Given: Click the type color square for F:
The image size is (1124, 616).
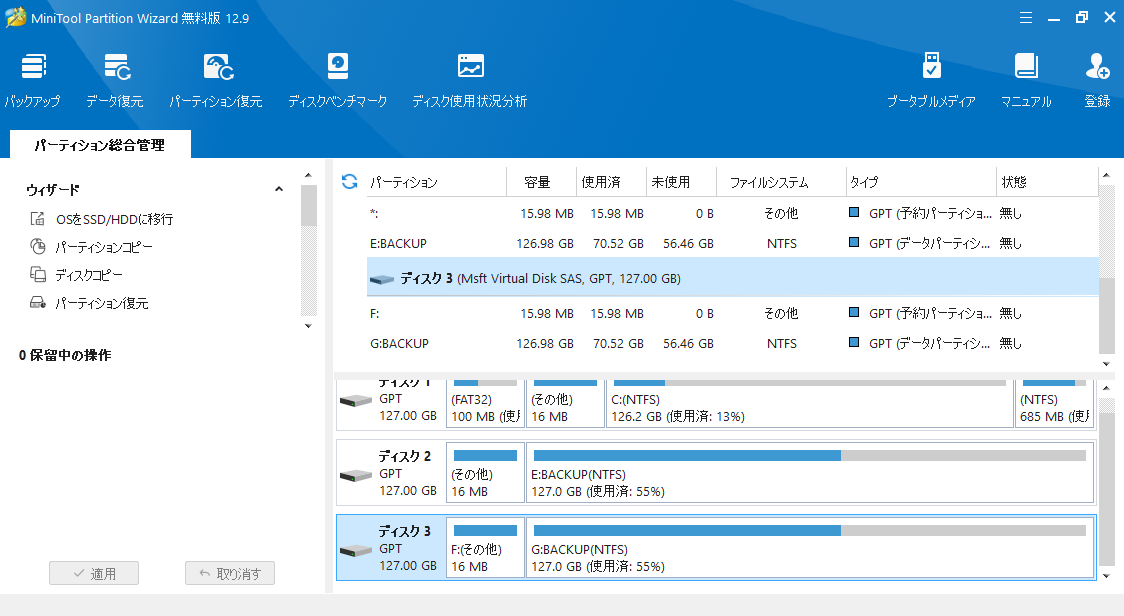Looking at the screenshot, I should tap(854, 312).
